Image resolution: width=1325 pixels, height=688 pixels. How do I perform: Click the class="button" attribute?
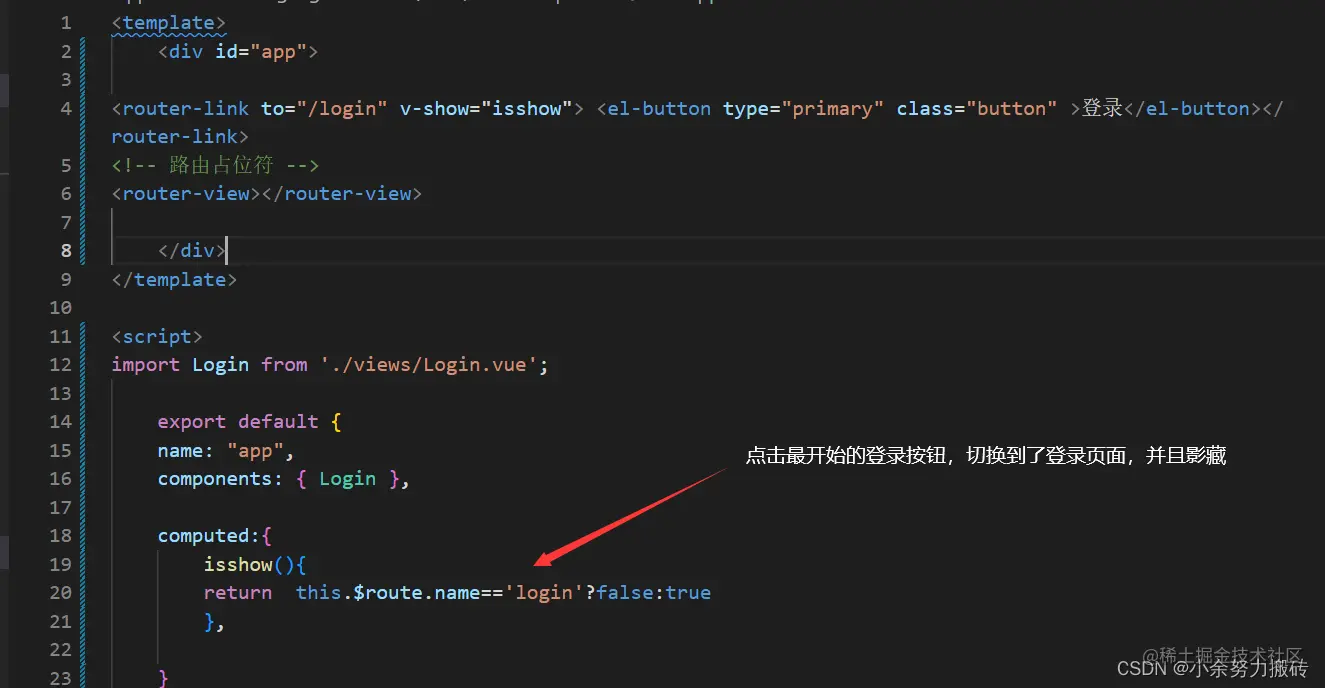coord(977,108)
